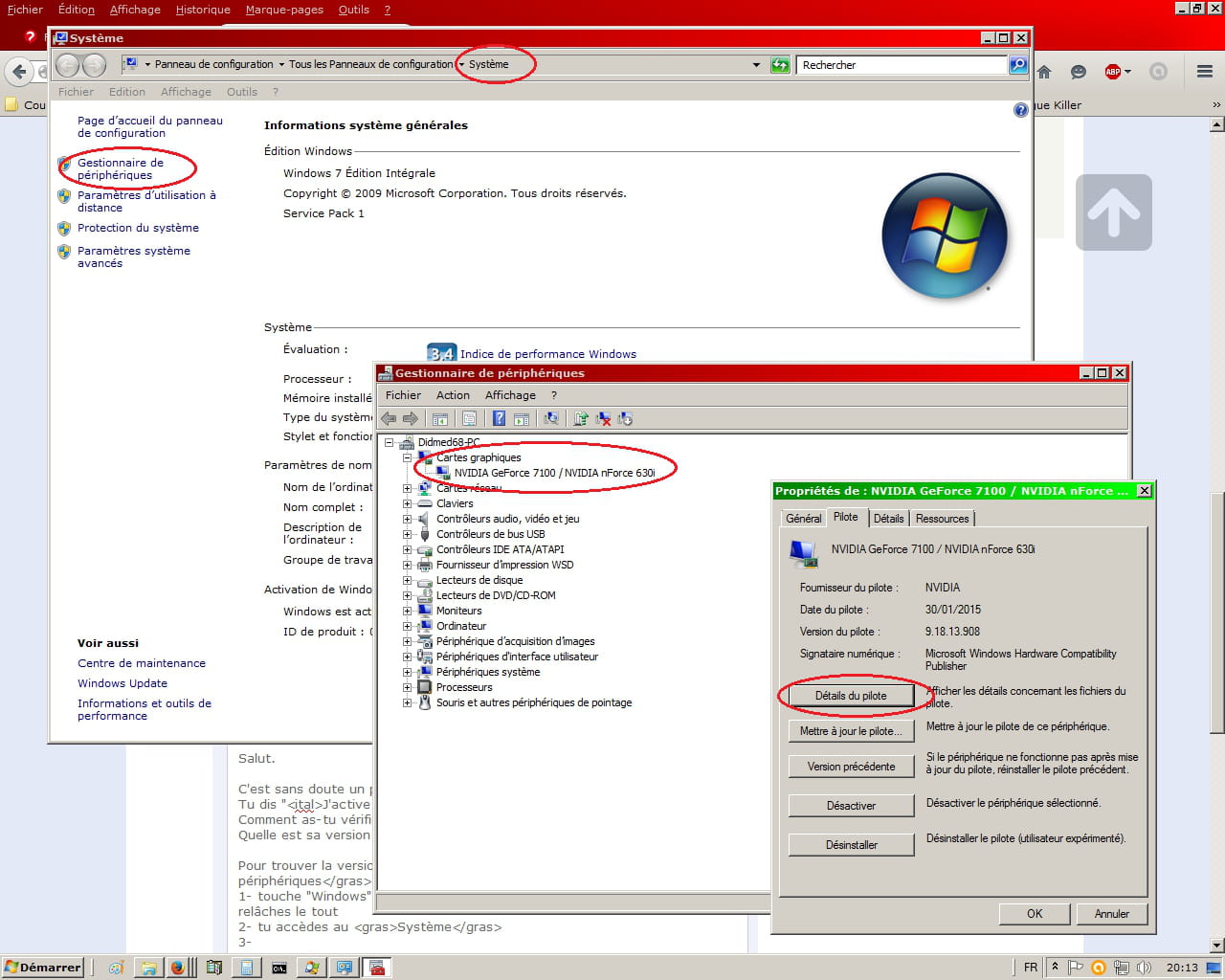Click the disable device icon with down arrow
1225x980 pixels.
pos(625,418)
